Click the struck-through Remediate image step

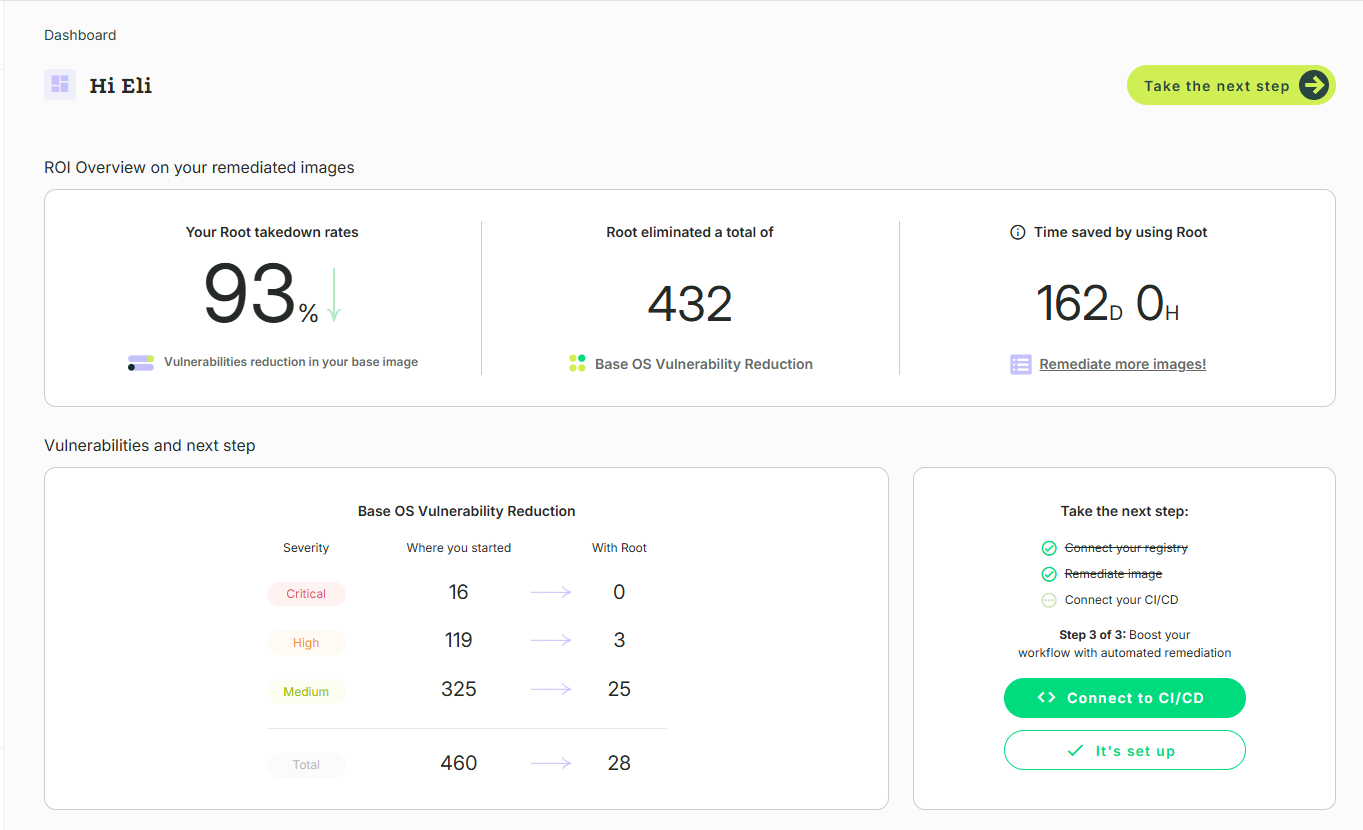(1113, 574)
